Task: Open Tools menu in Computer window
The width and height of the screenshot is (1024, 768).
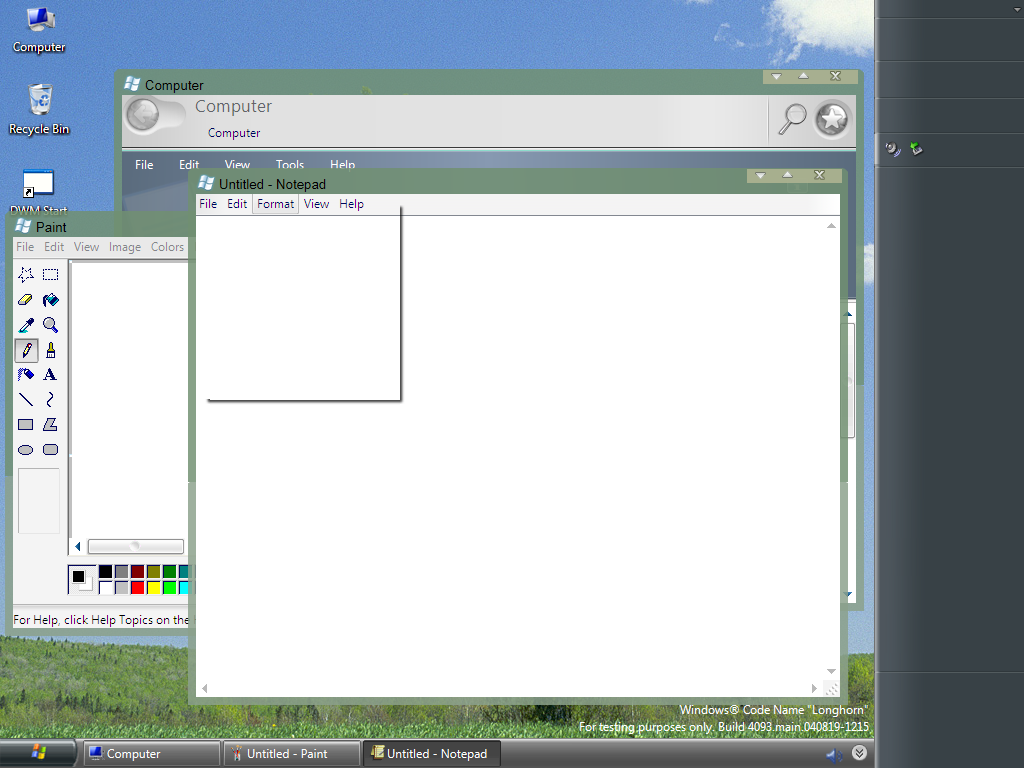Action: point(290,165)
